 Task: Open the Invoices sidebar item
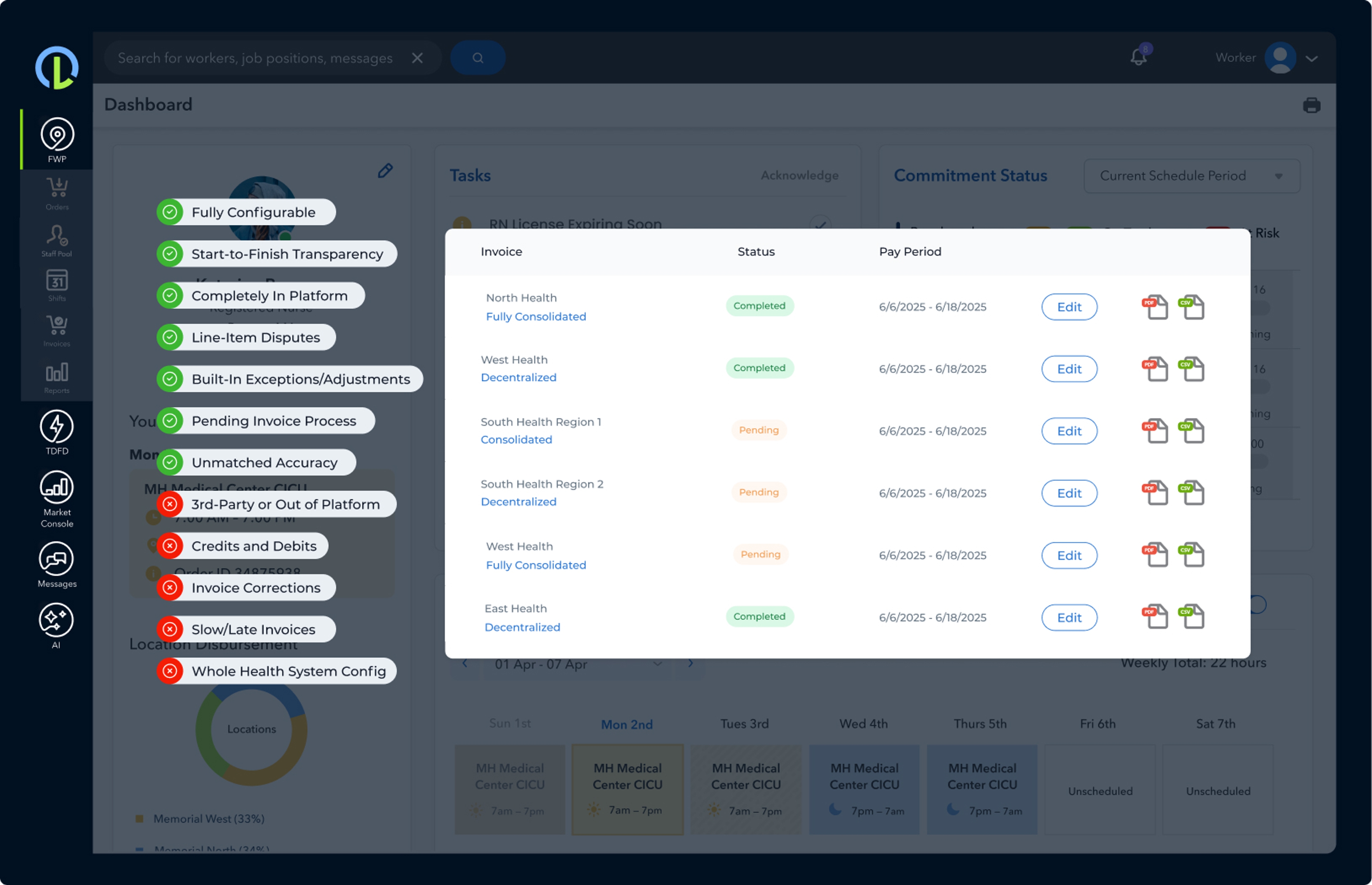[x=57, y=331]
